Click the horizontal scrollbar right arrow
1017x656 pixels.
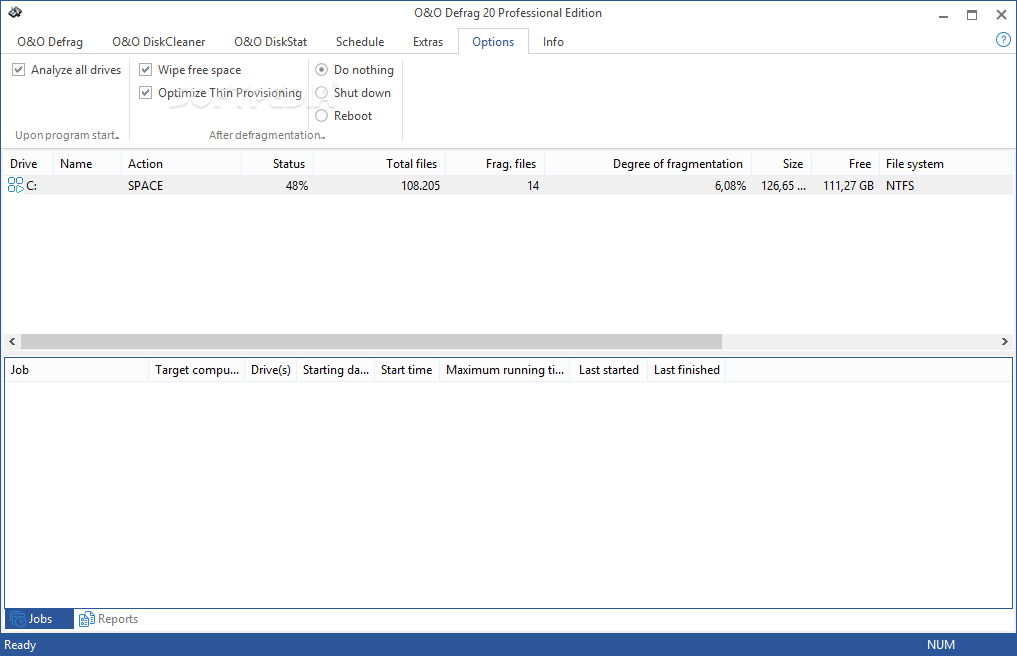tap(1004, 341)
